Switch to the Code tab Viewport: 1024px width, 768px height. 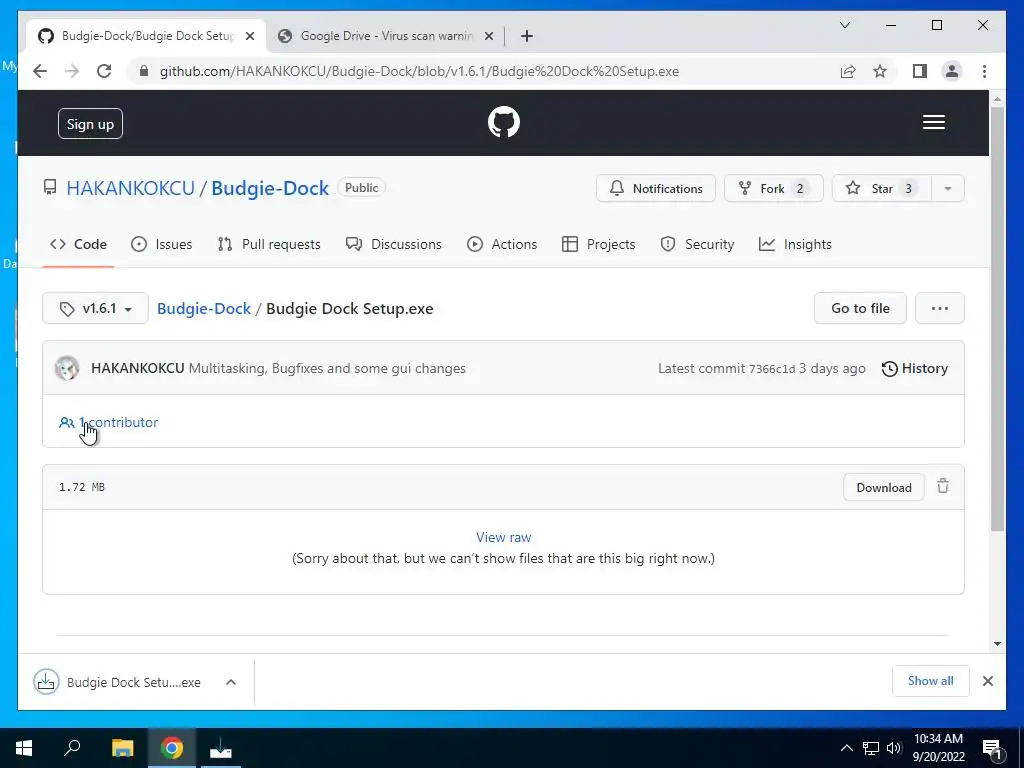click(78, 244)
